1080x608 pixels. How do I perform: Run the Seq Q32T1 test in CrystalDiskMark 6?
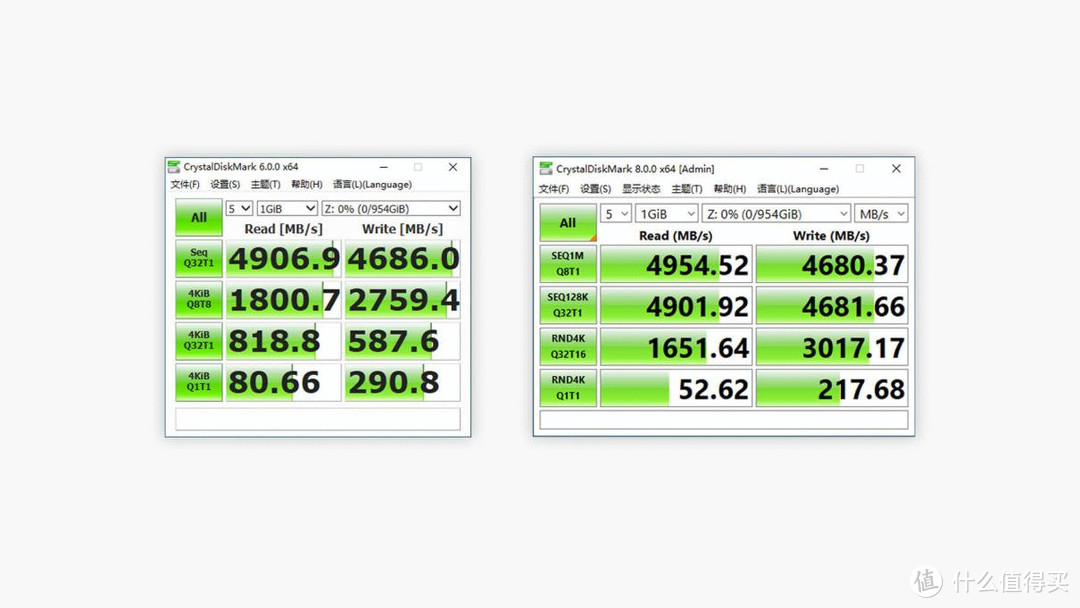click(198, 258)
